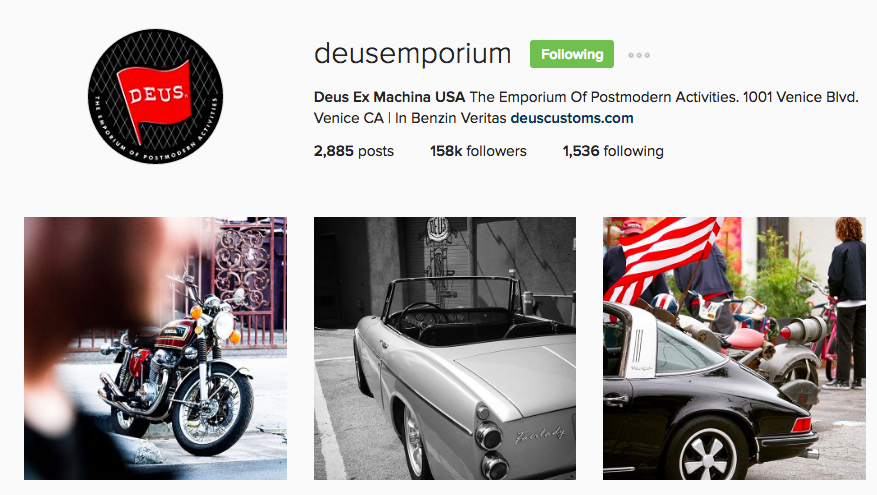The height and width of the screenshot is (495, 877).
Task: Click the motorcycle's round headlight
Action: click(224, 325)
